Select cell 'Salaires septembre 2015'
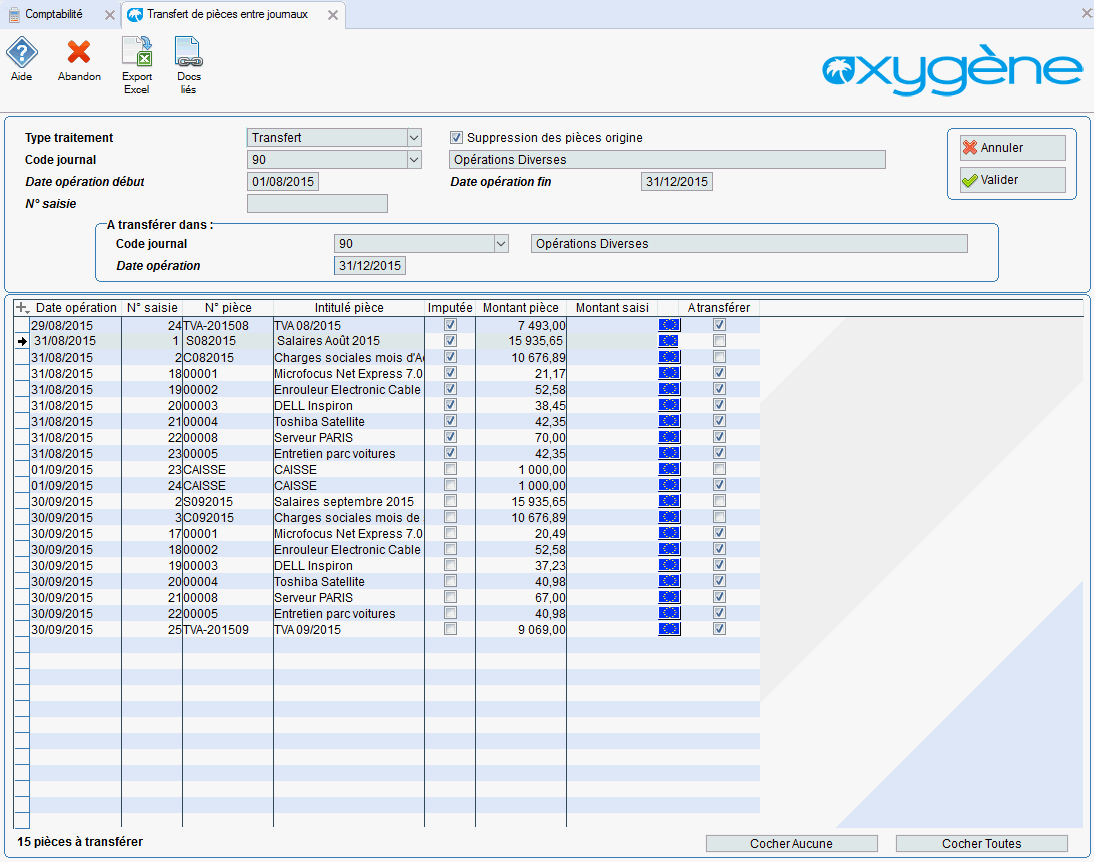This screenshot has width=1094, height=862. 349,502
